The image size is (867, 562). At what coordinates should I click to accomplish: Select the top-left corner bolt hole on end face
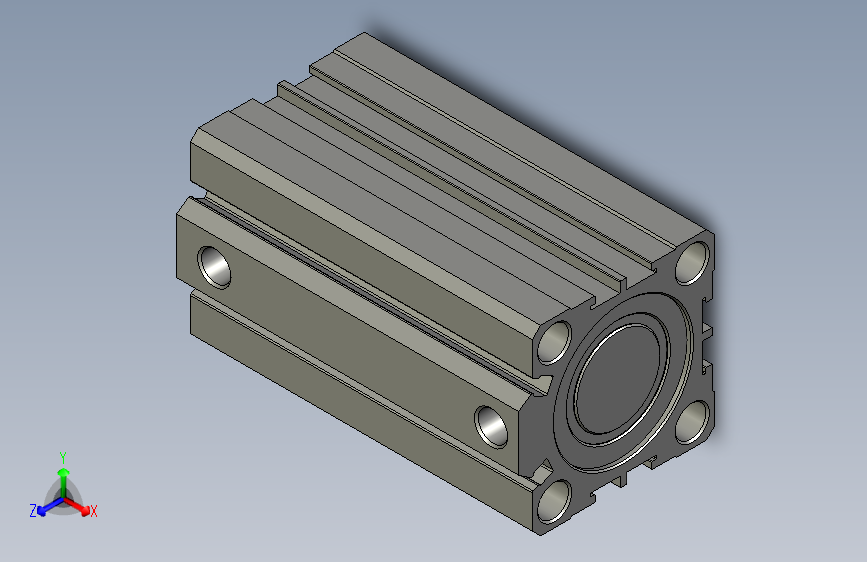click(x=554, y=342)
